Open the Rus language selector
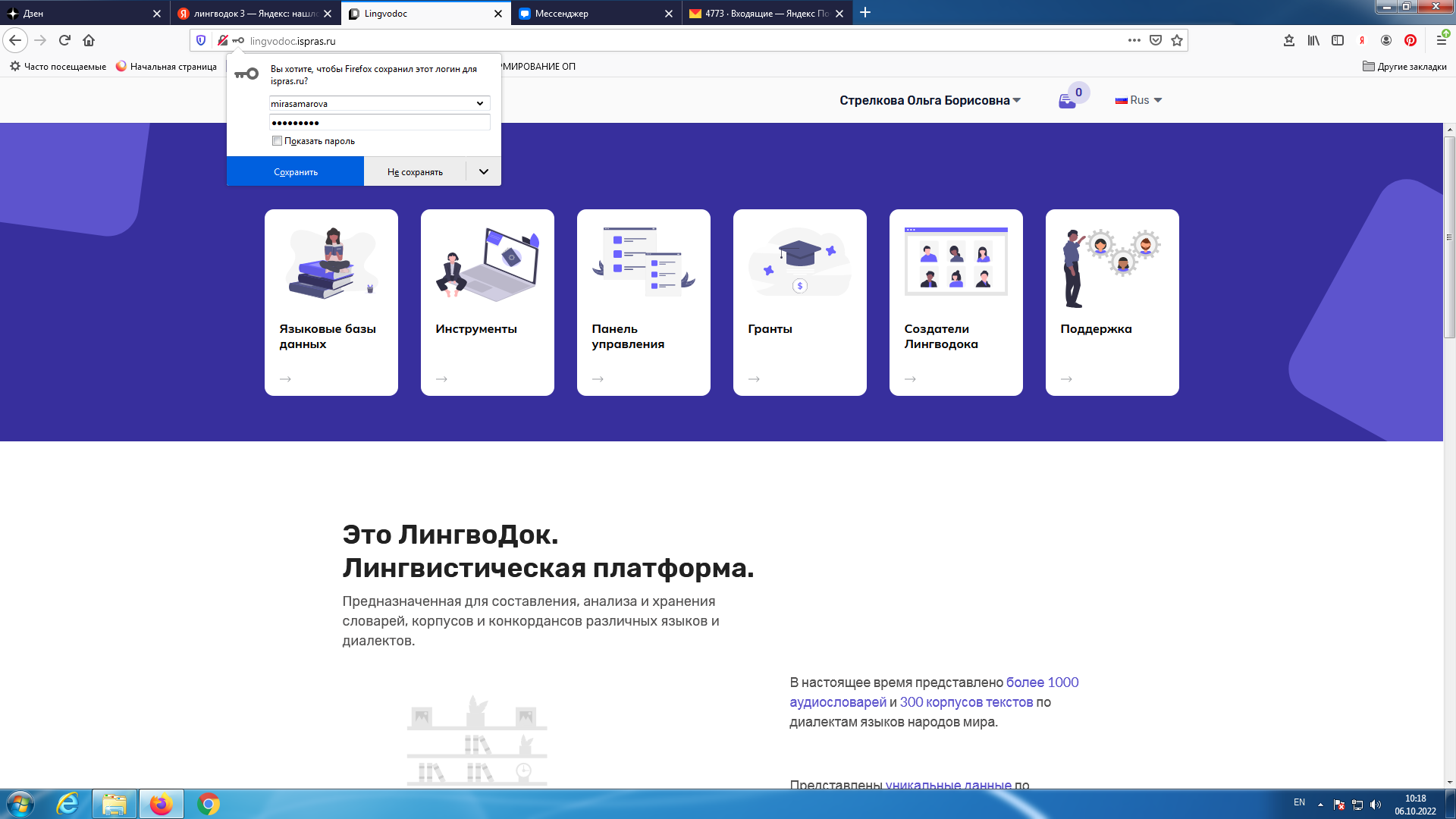Screen dimensions: 1456x819 [1139, 100]
